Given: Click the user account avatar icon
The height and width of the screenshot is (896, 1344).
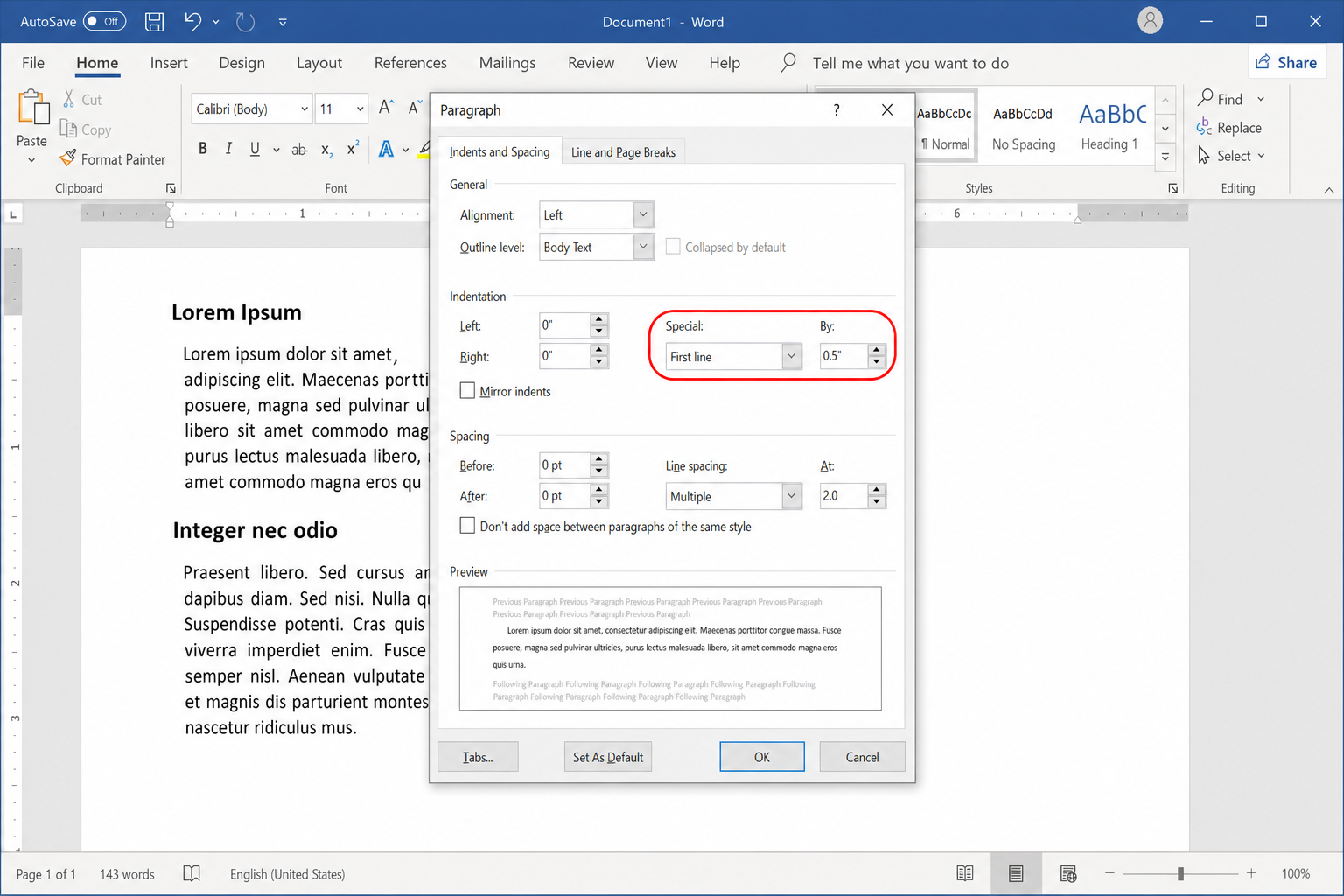Looking at the screenshot, I should tap(1151, 21).
